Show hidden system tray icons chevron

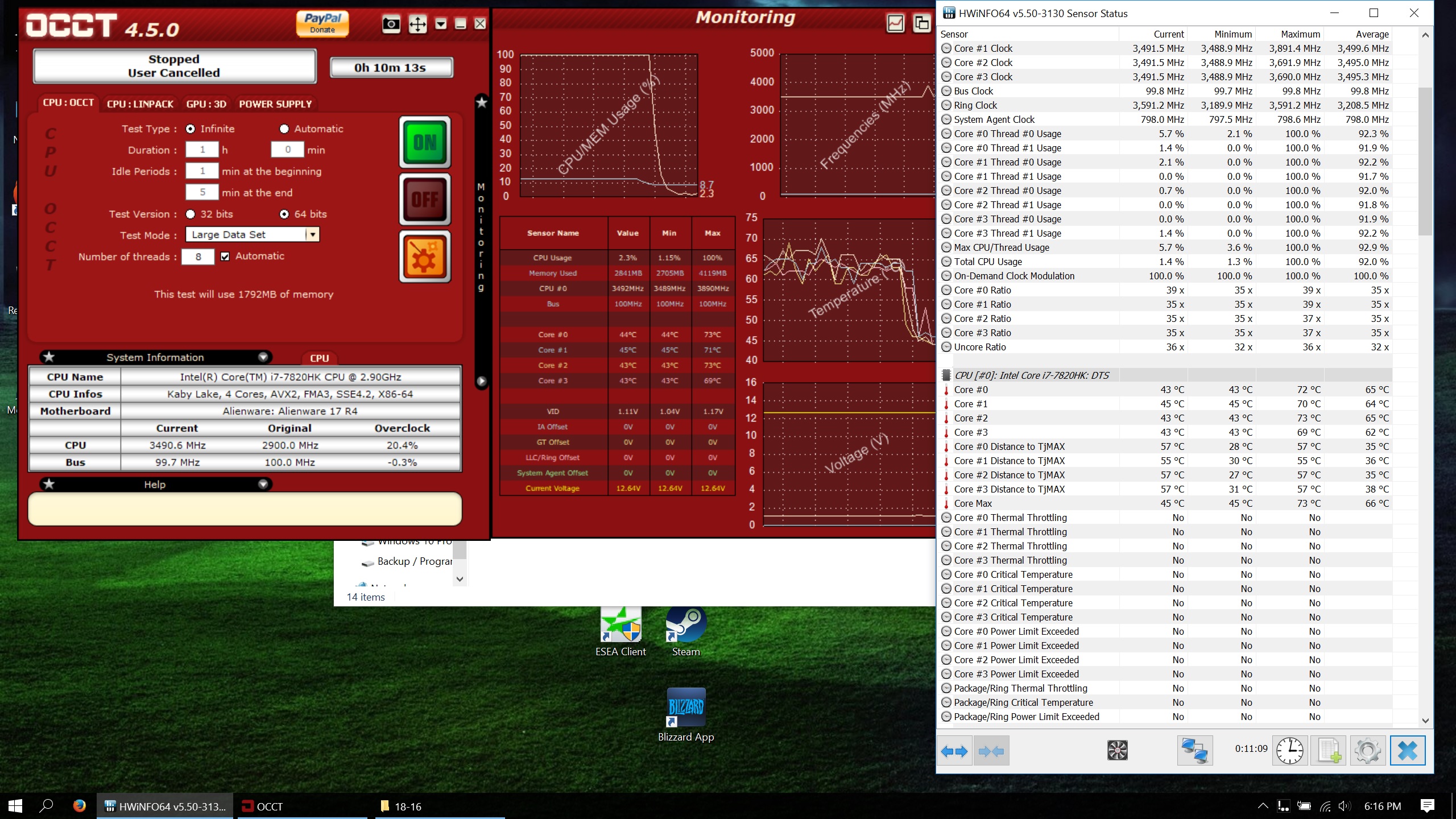click(x=1263, y=806)
